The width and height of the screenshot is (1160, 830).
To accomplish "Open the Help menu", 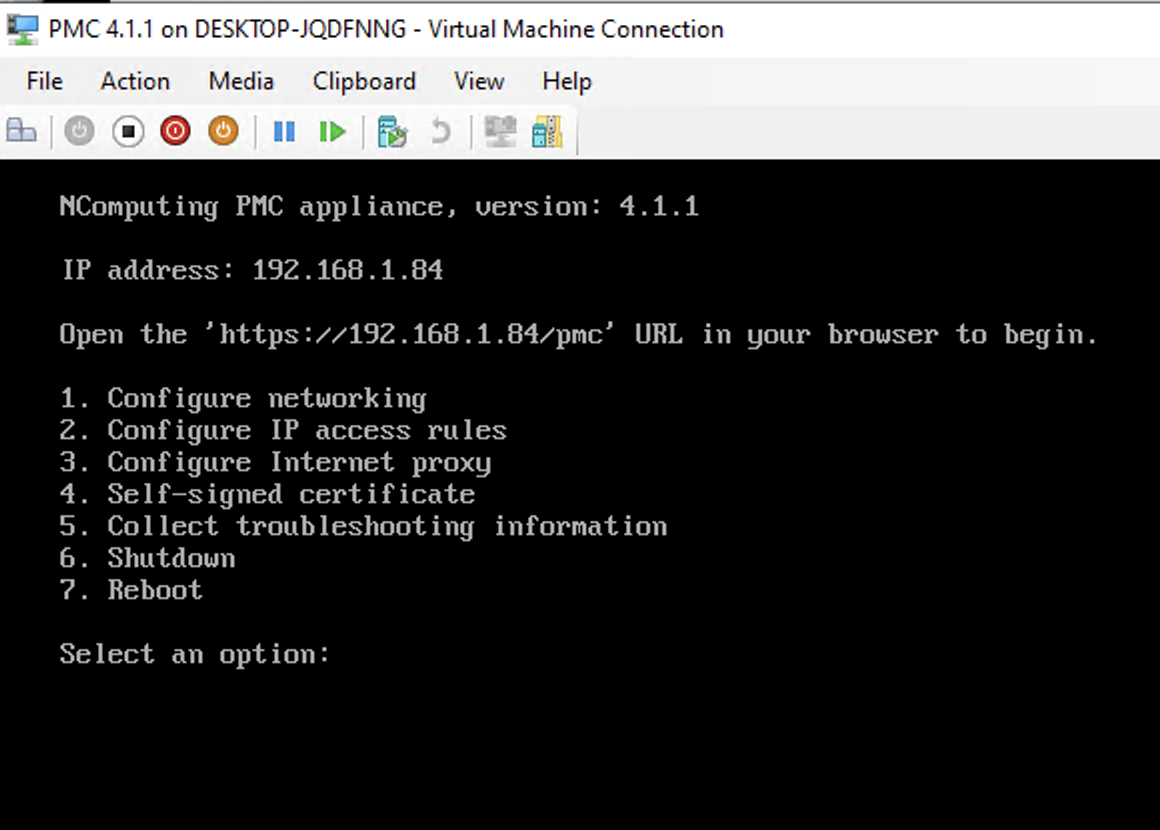I will click(x=567, y=81).
